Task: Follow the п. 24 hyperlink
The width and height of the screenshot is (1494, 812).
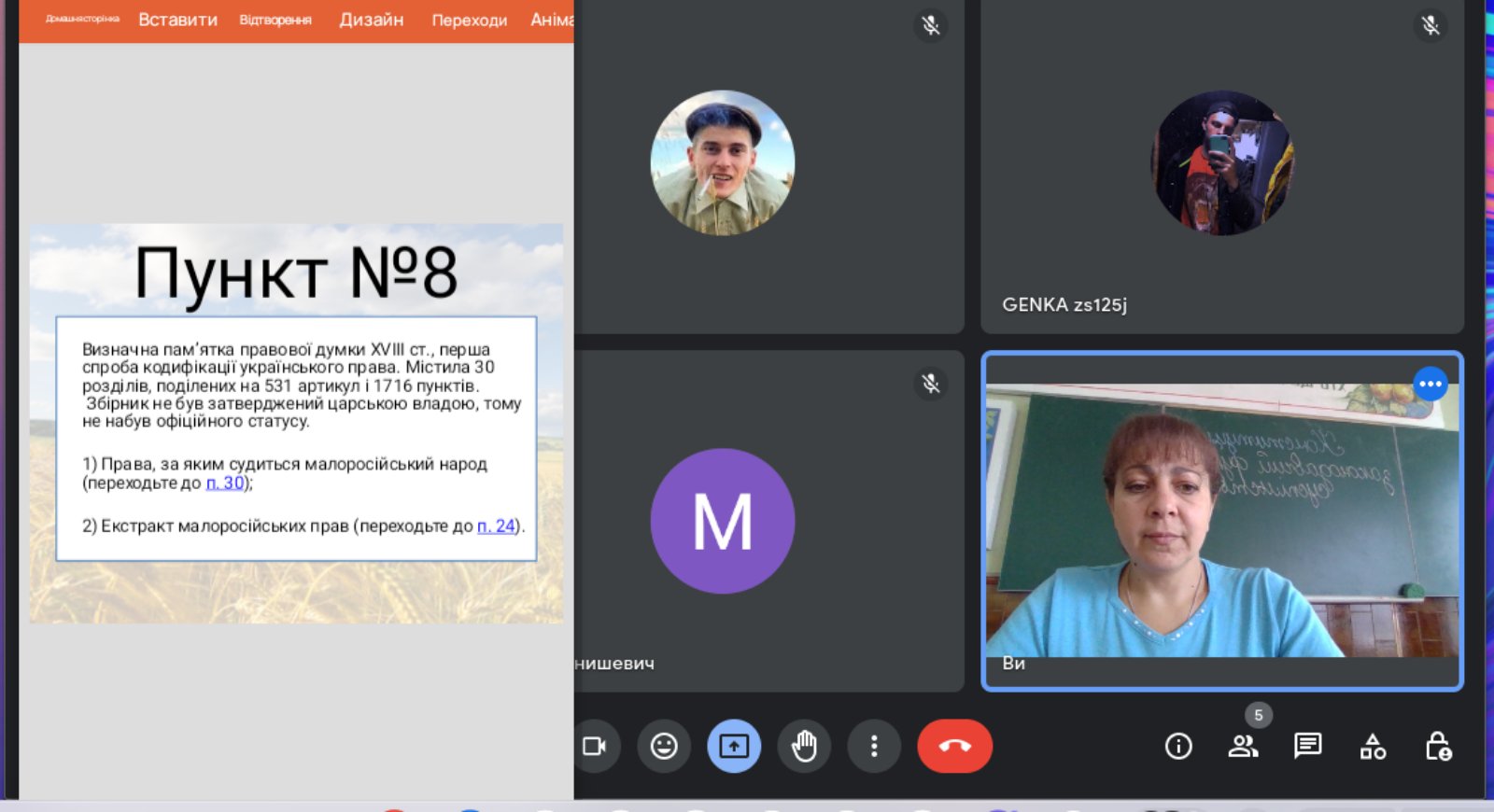Action: click(497, 525)
